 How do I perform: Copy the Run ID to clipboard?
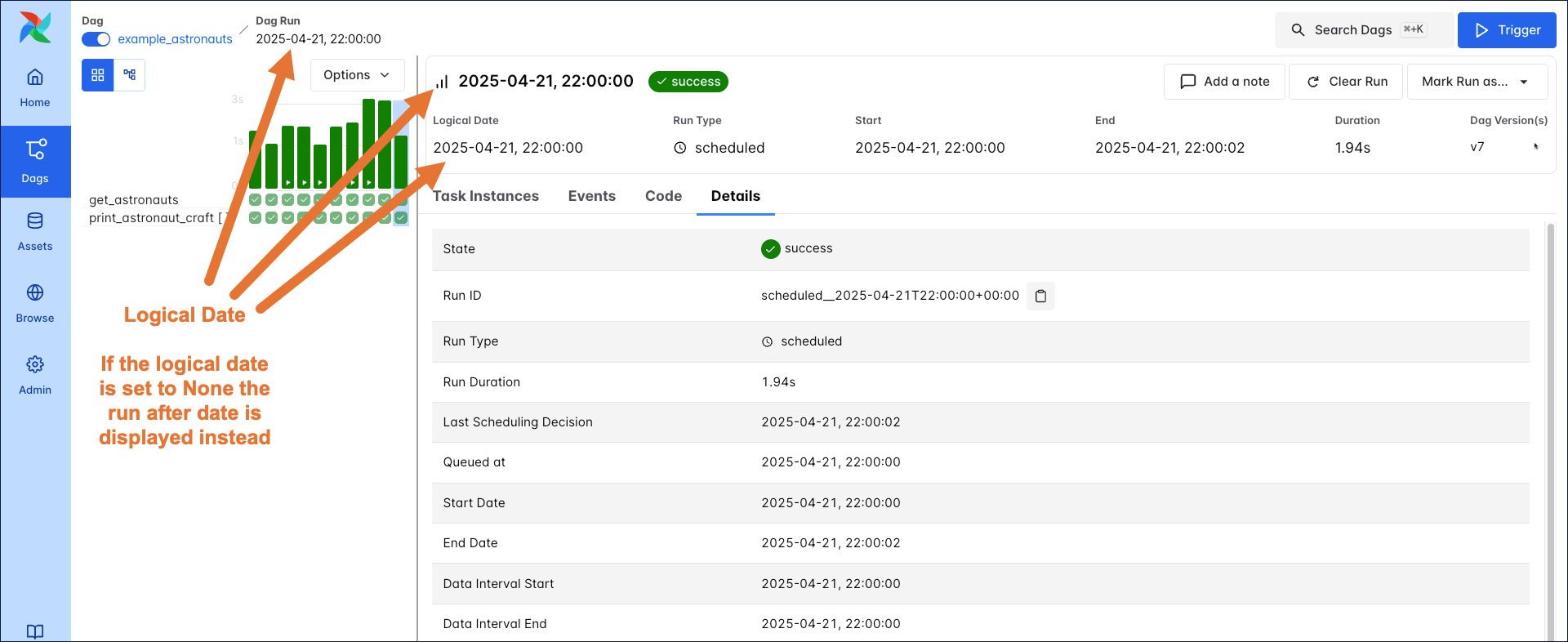pos(1040,296)
